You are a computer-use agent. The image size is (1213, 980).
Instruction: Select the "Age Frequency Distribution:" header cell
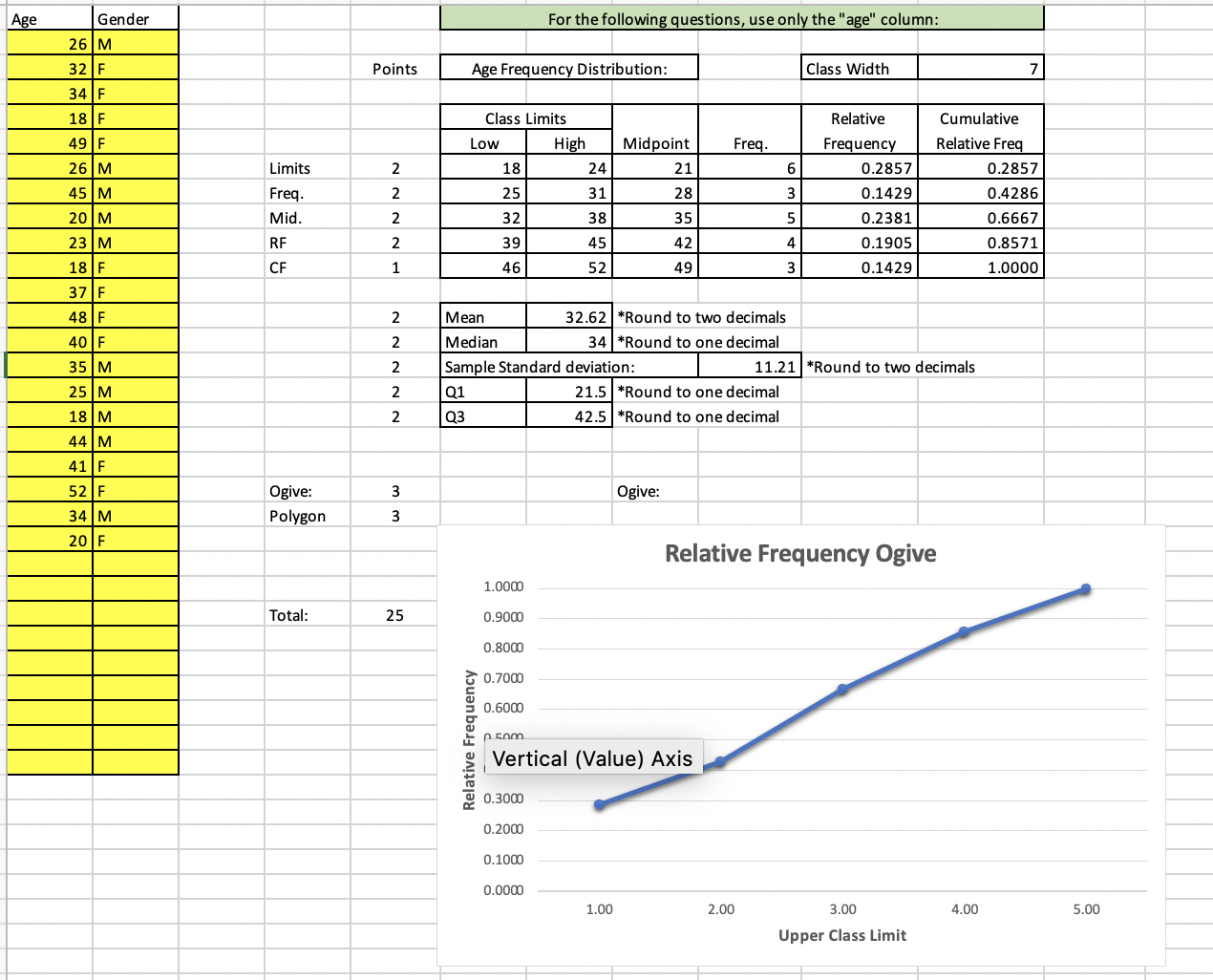click(568, 68)
